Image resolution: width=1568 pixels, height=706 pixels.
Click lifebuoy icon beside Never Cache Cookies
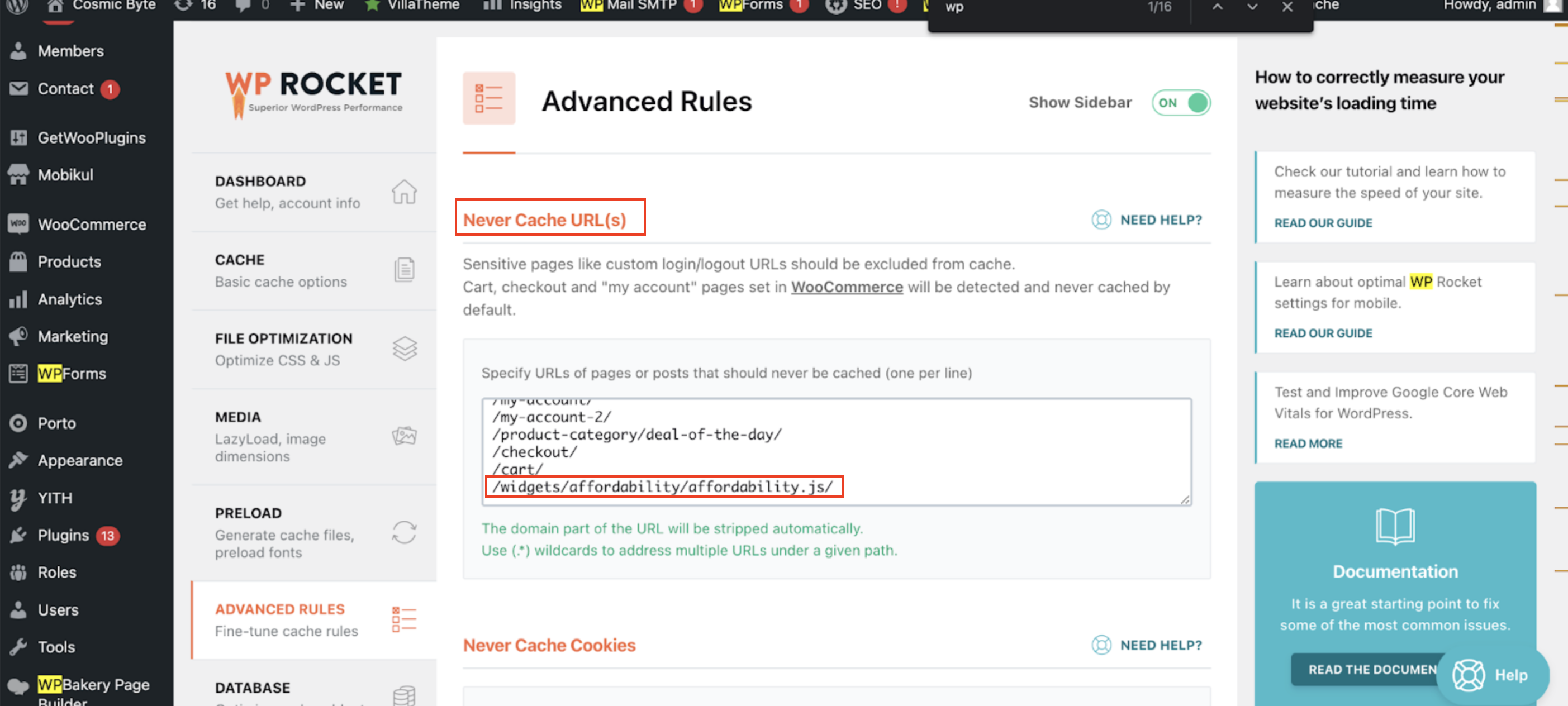point(1101,645)
